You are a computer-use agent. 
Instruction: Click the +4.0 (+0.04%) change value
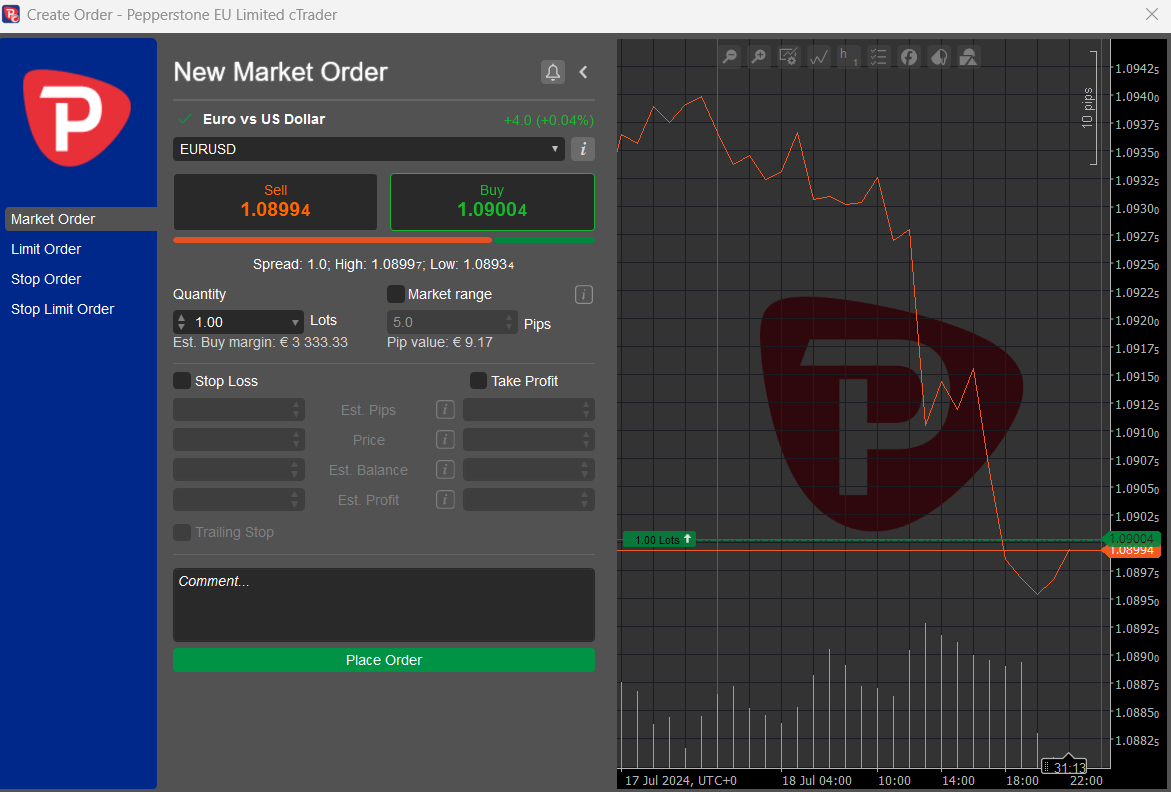(549, 120)
